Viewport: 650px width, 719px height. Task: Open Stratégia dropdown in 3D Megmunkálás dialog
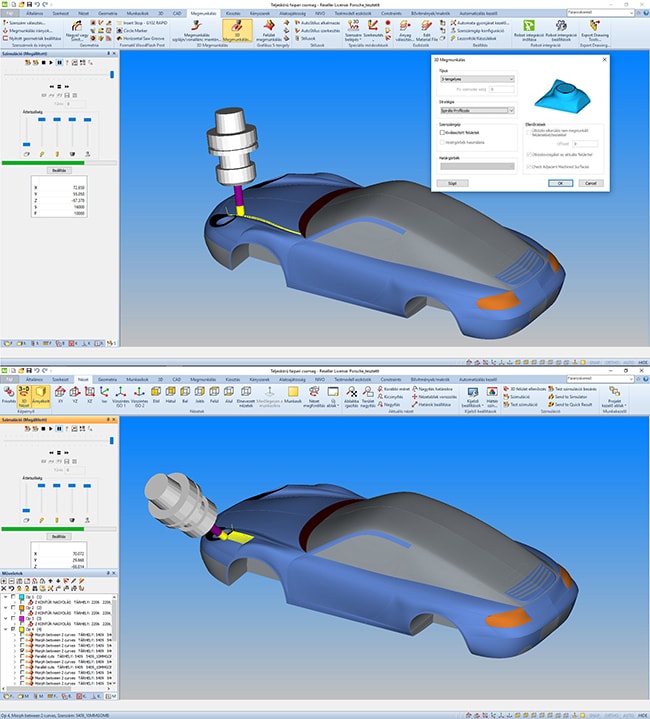(477, 111)
